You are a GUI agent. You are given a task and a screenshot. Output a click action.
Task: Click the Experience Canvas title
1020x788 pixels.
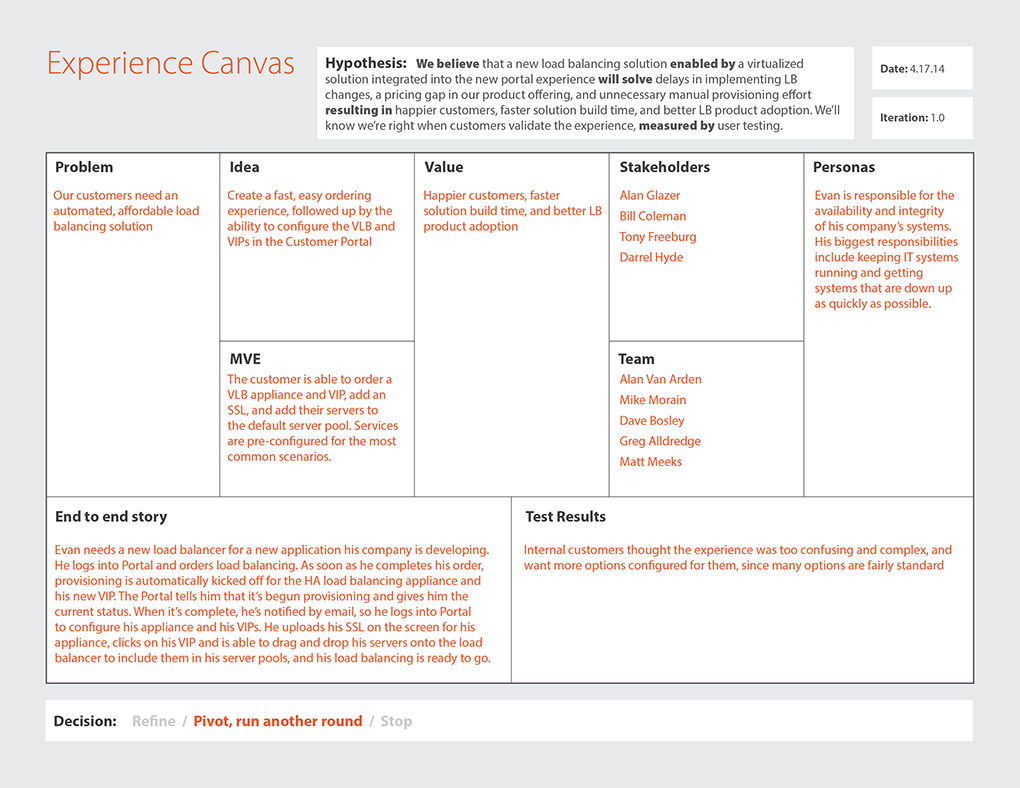[171, 64]
